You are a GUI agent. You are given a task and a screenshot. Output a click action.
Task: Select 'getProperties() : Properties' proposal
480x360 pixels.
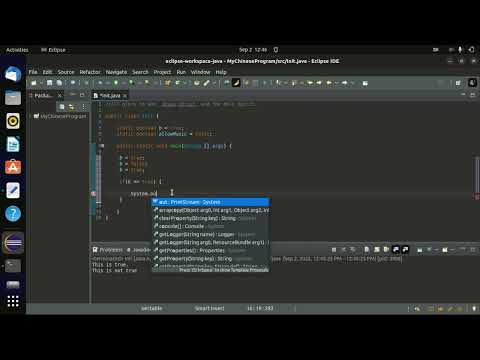[211, 250]
